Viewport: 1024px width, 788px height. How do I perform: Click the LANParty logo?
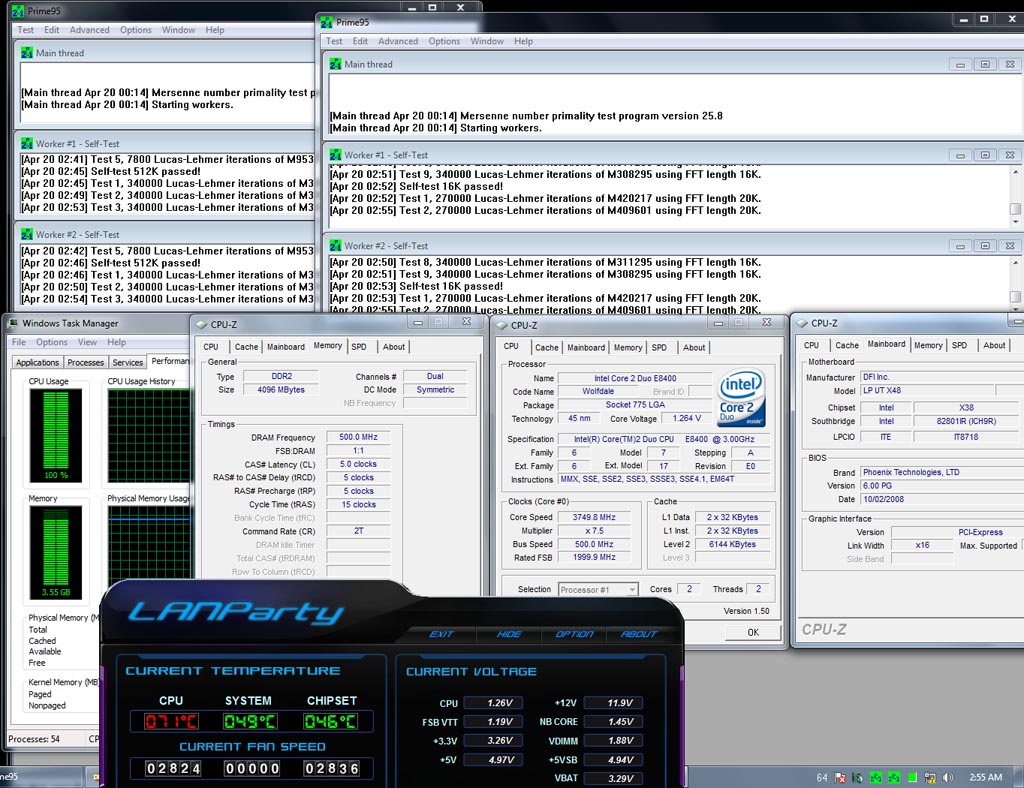coord(236,612)
